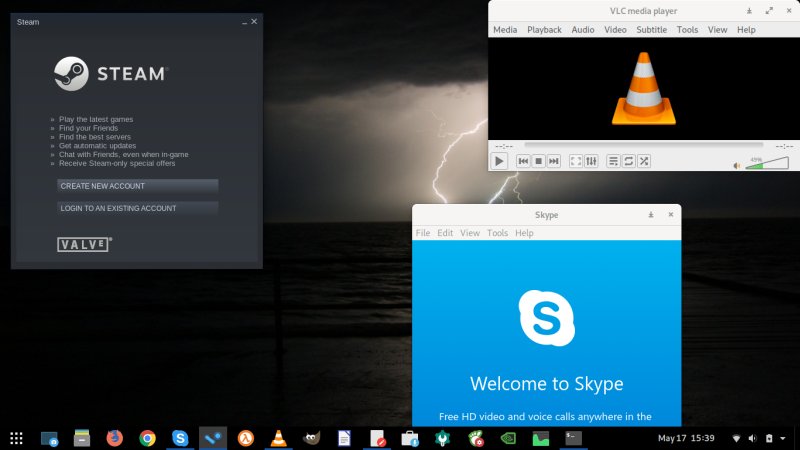The image size is (800, 450).
Task: Show VLC extended settings equalizer
Action: click(x=591, y=161)
